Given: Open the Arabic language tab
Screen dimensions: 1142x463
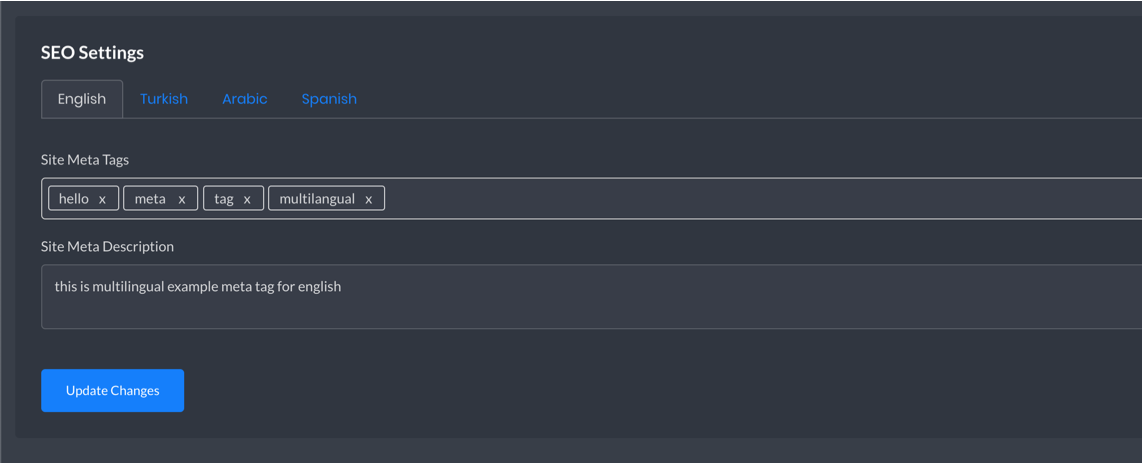Looking at the screenshot, I should point(245,99).
